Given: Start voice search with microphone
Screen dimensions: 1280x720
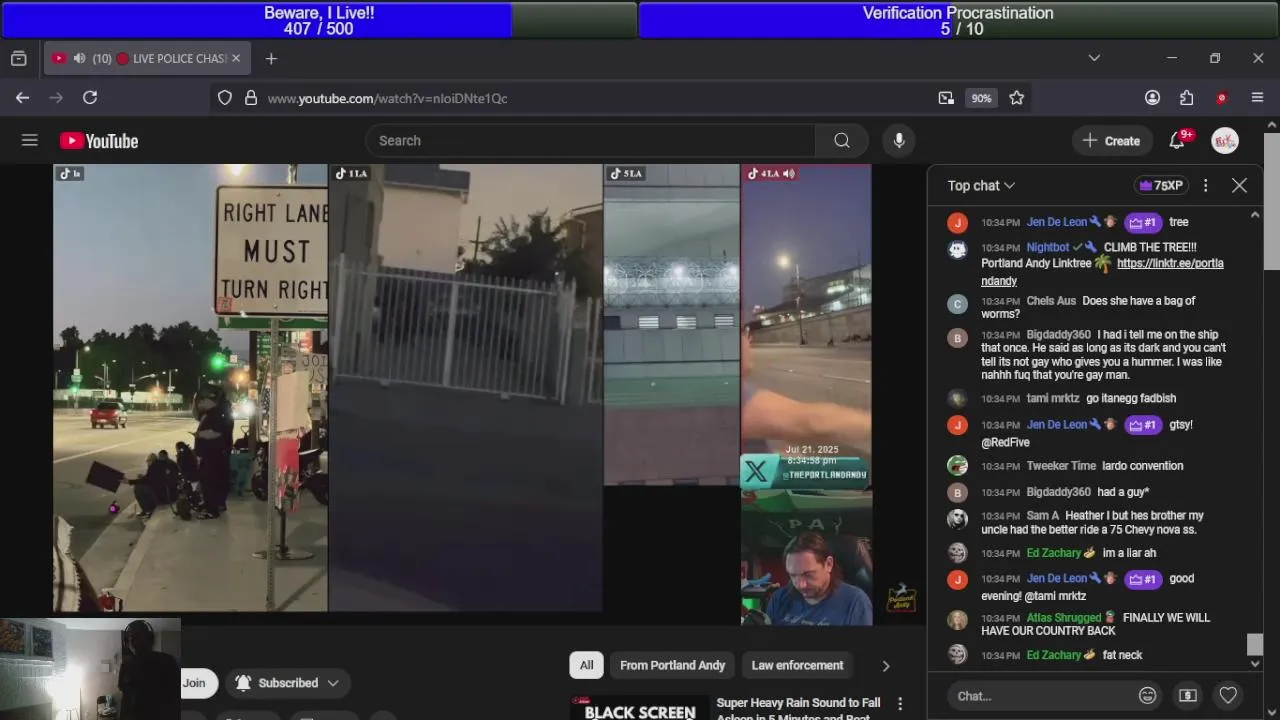Looking at the screenshot, I should (x=899, y=141).
